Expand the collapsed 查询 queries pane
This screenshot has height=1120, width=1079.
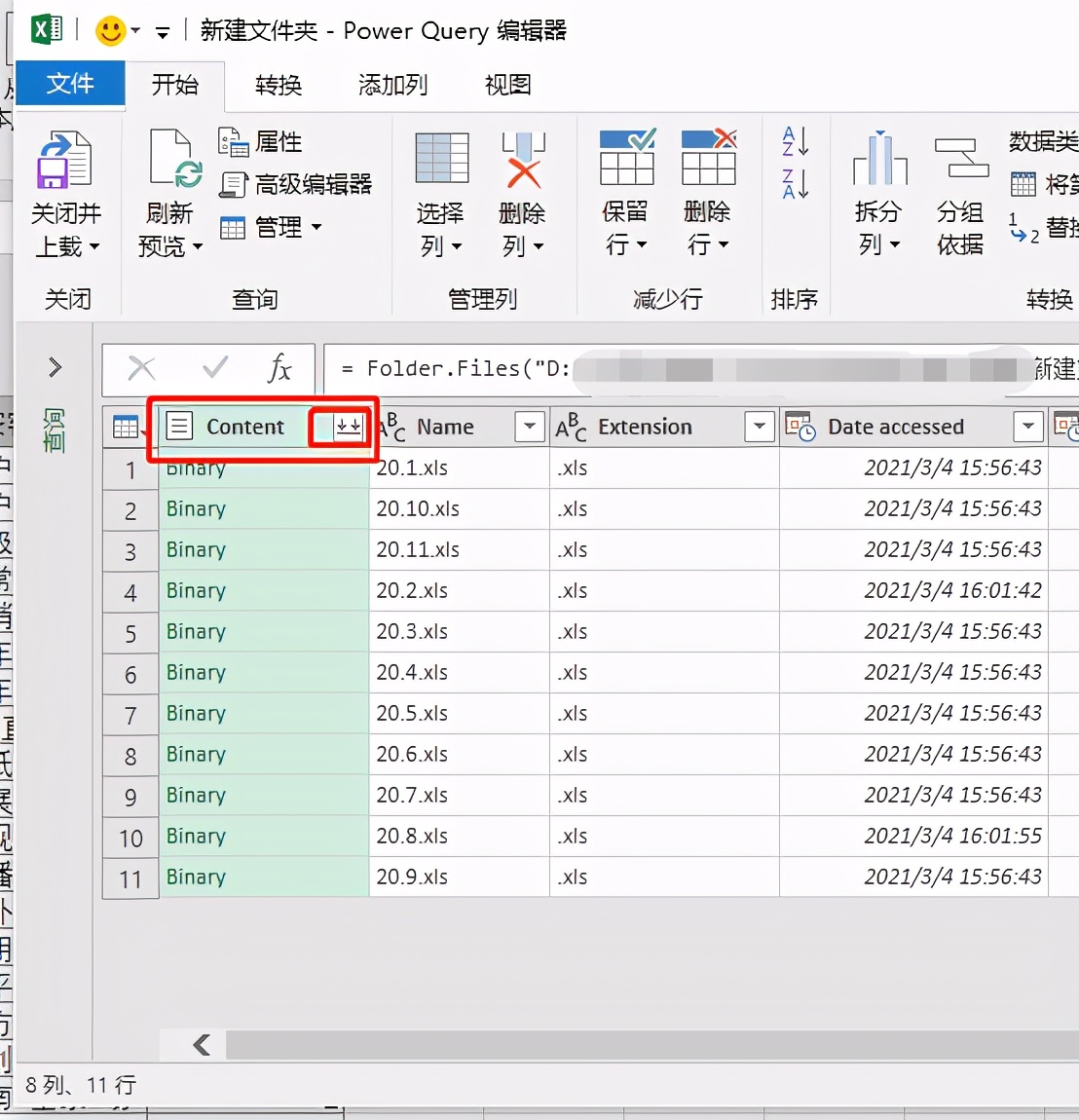click(55, 367)
